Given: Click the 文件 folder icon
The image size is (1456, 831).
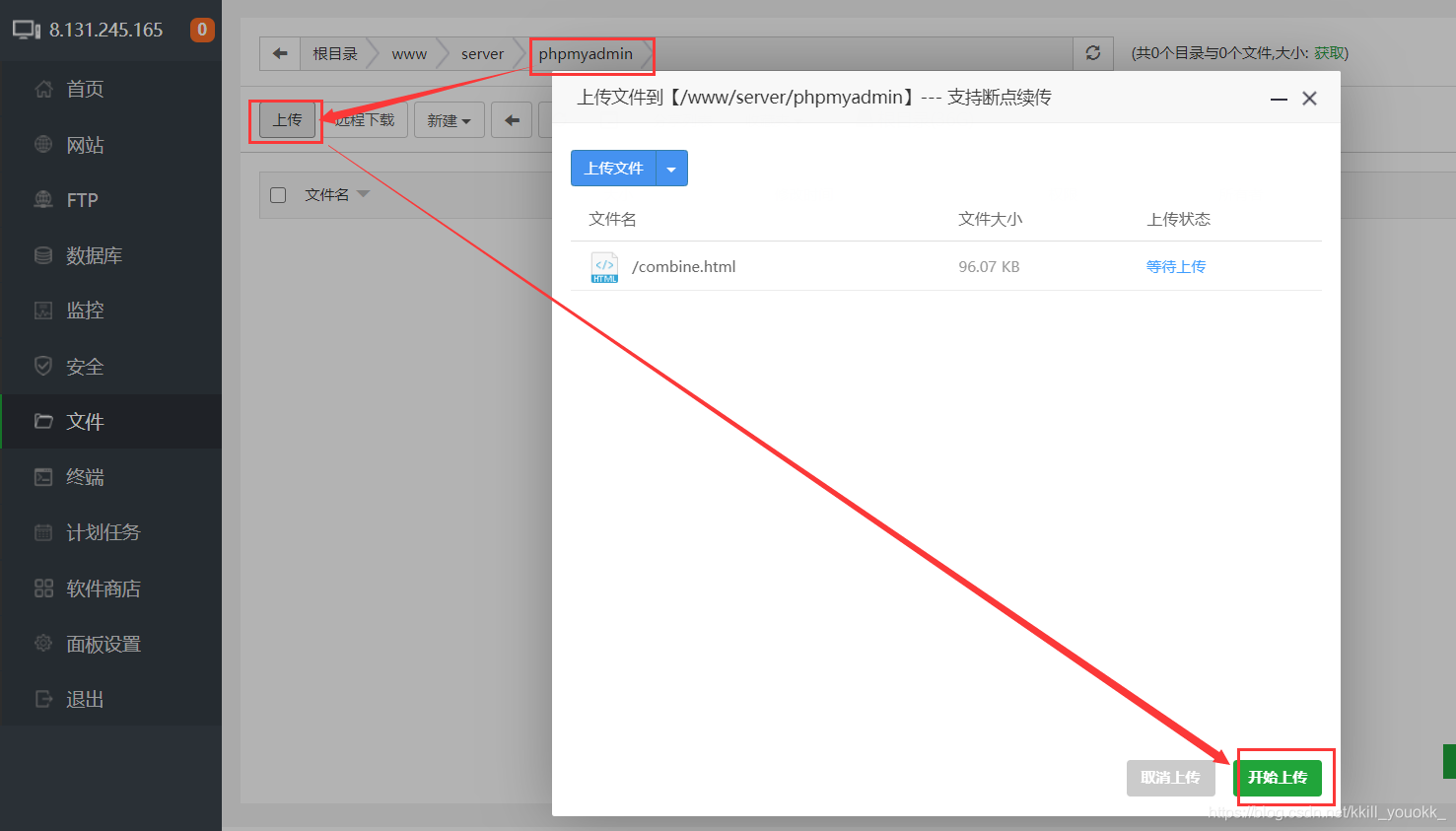Looking at the screenshot, I should click(x=43, y=422).
